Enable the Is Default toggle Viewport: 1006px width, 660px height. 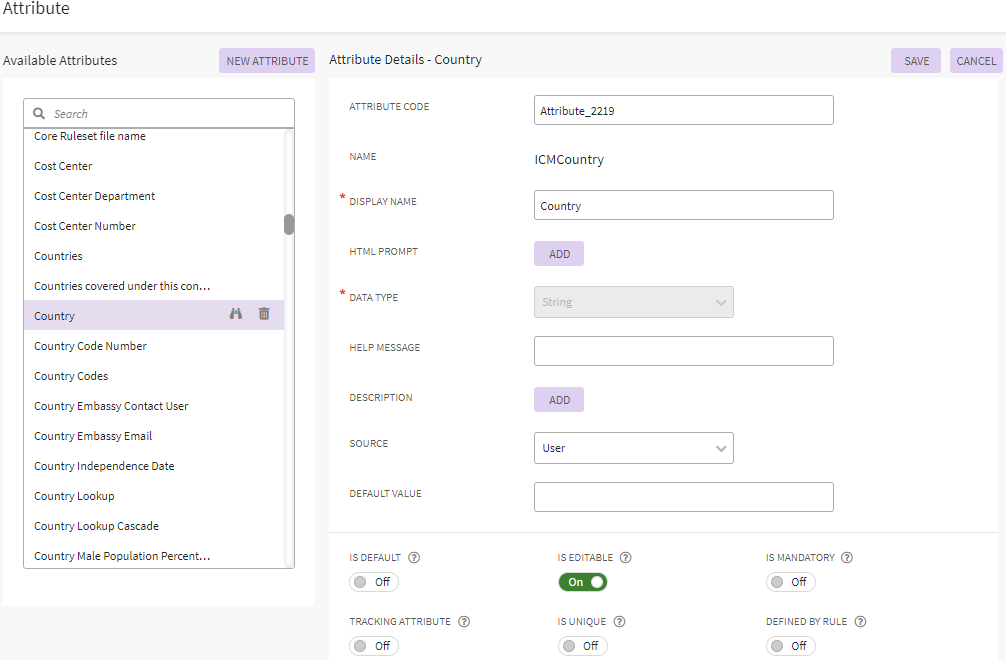point(374,582)
